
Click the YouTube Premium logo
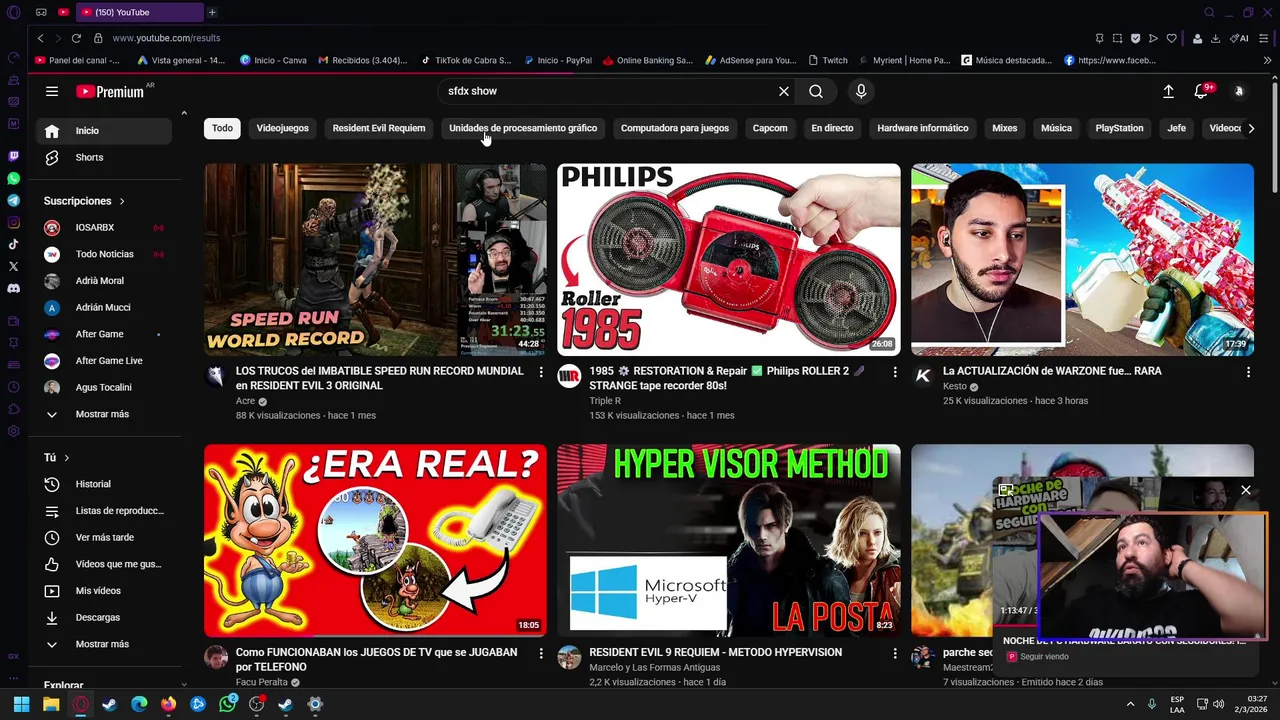pyautogui.click(x=110, y=91)
